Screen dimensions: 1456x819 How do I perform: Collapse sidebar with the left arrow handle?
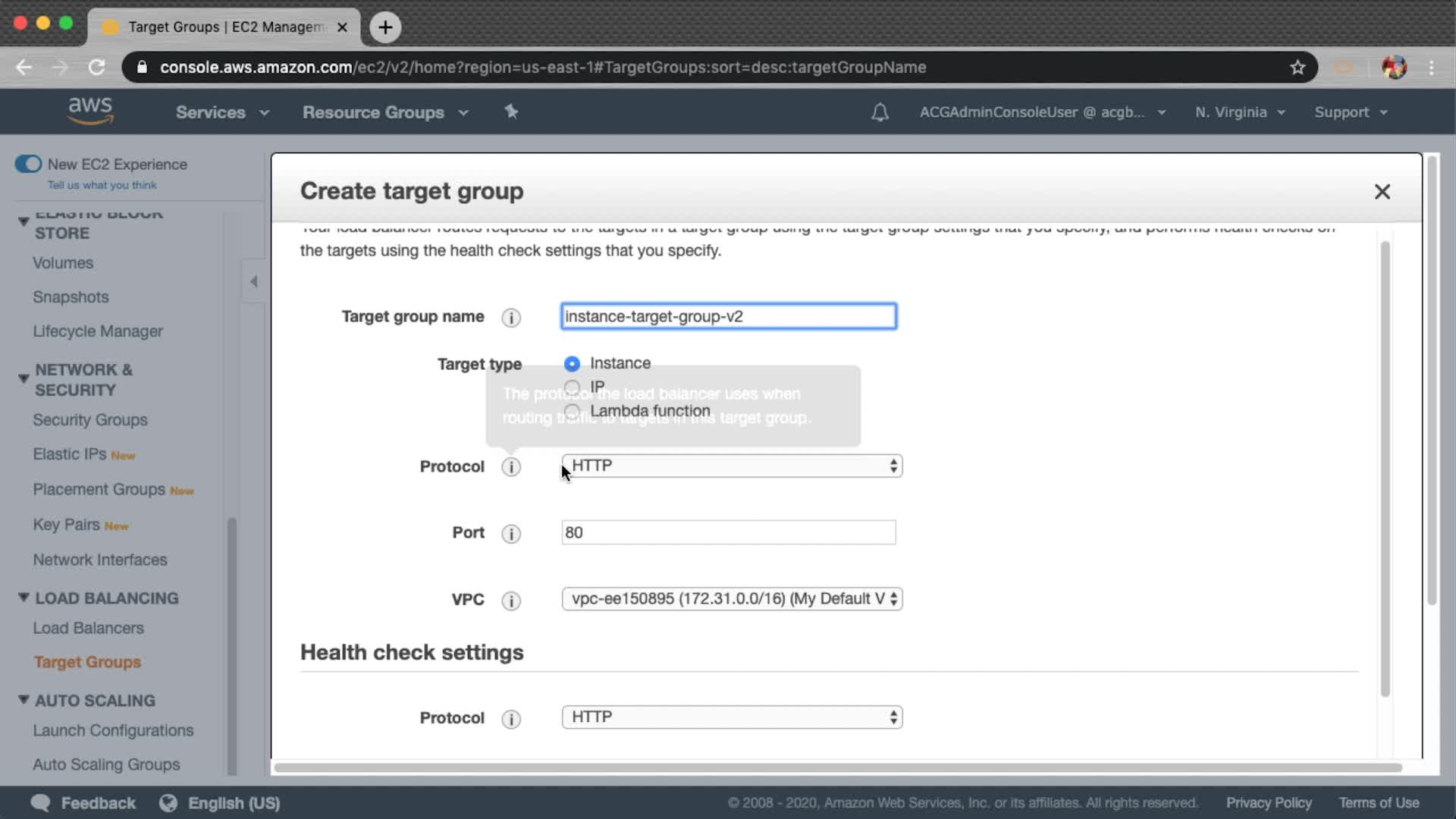(254, 281)
